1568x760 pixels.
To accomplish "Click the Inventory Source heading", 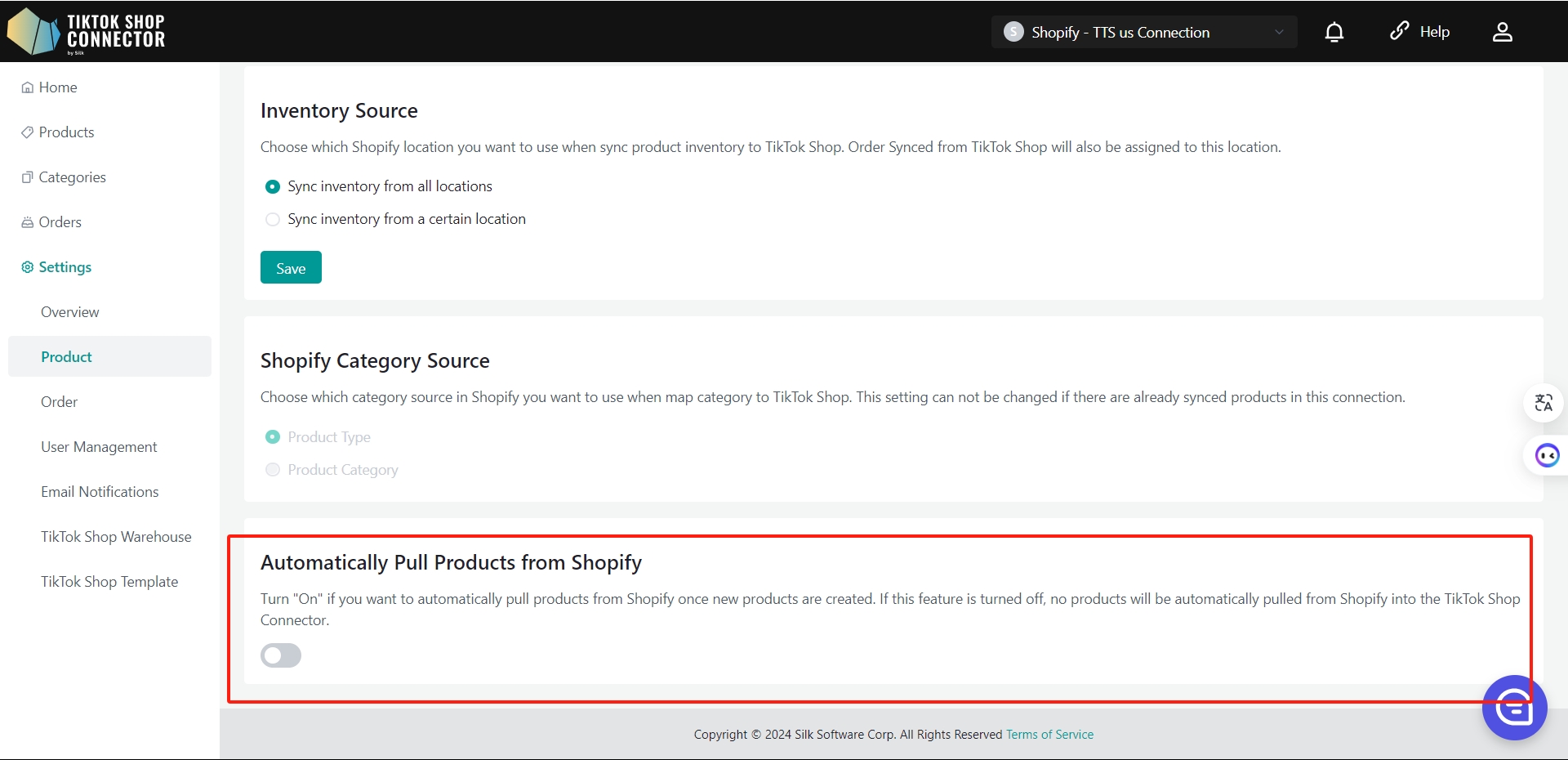I will coord(339,110).
